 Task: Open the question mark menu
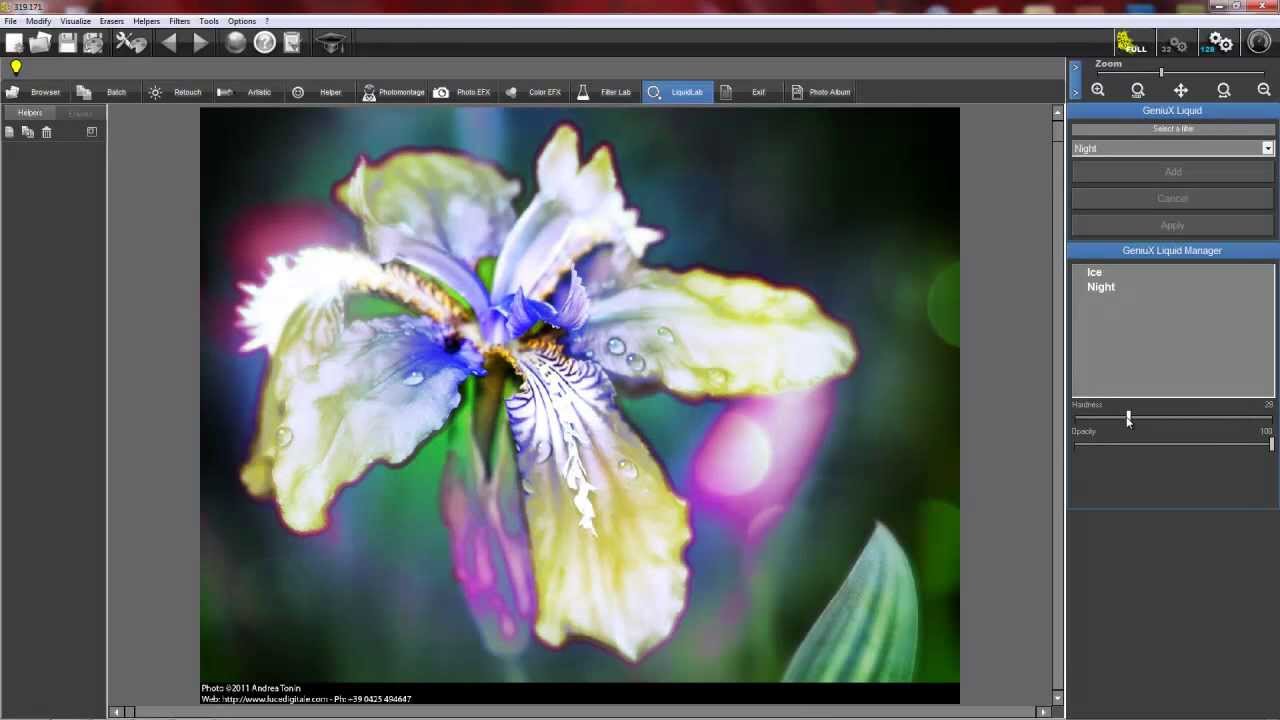(x=267, y=21)
